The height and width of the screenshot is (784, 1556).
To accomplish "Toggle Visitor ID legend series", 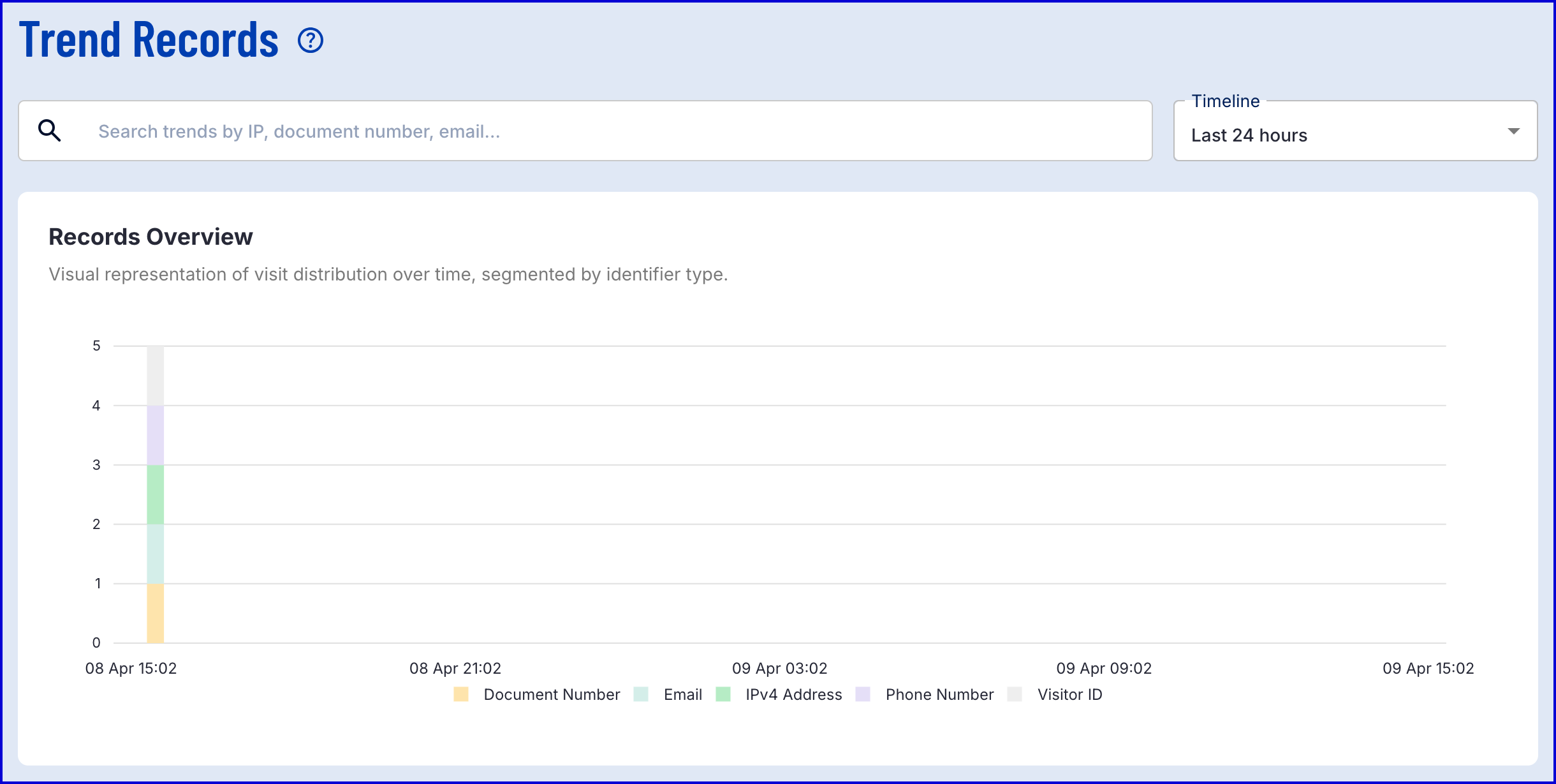I will [x=1069, y=695].
